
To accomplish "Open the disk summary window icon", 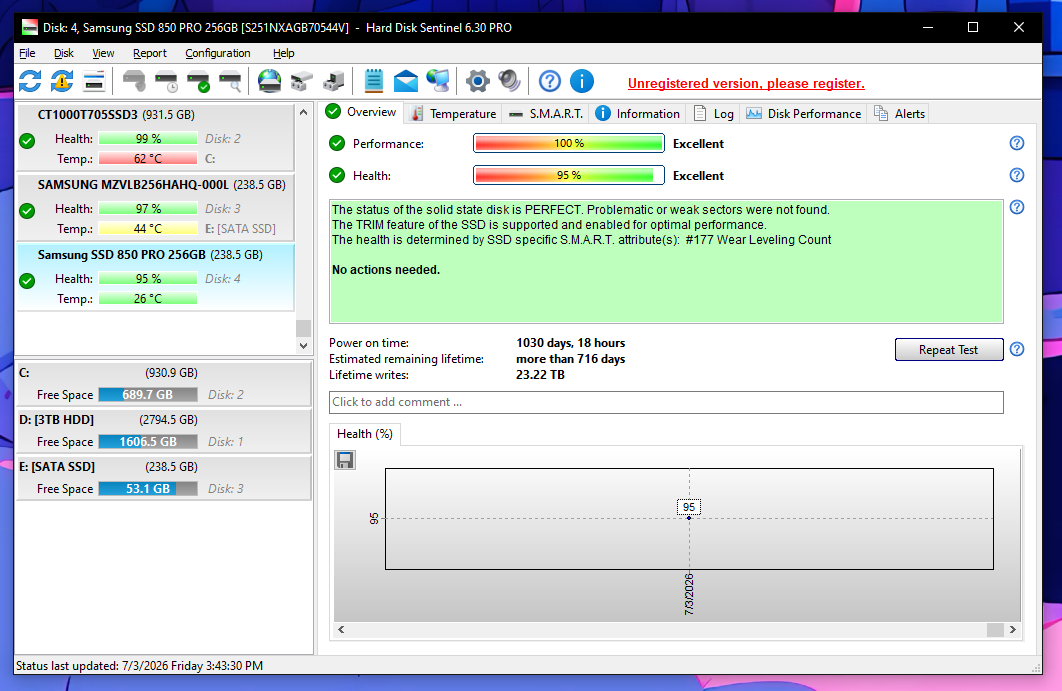I will [94, 81].
